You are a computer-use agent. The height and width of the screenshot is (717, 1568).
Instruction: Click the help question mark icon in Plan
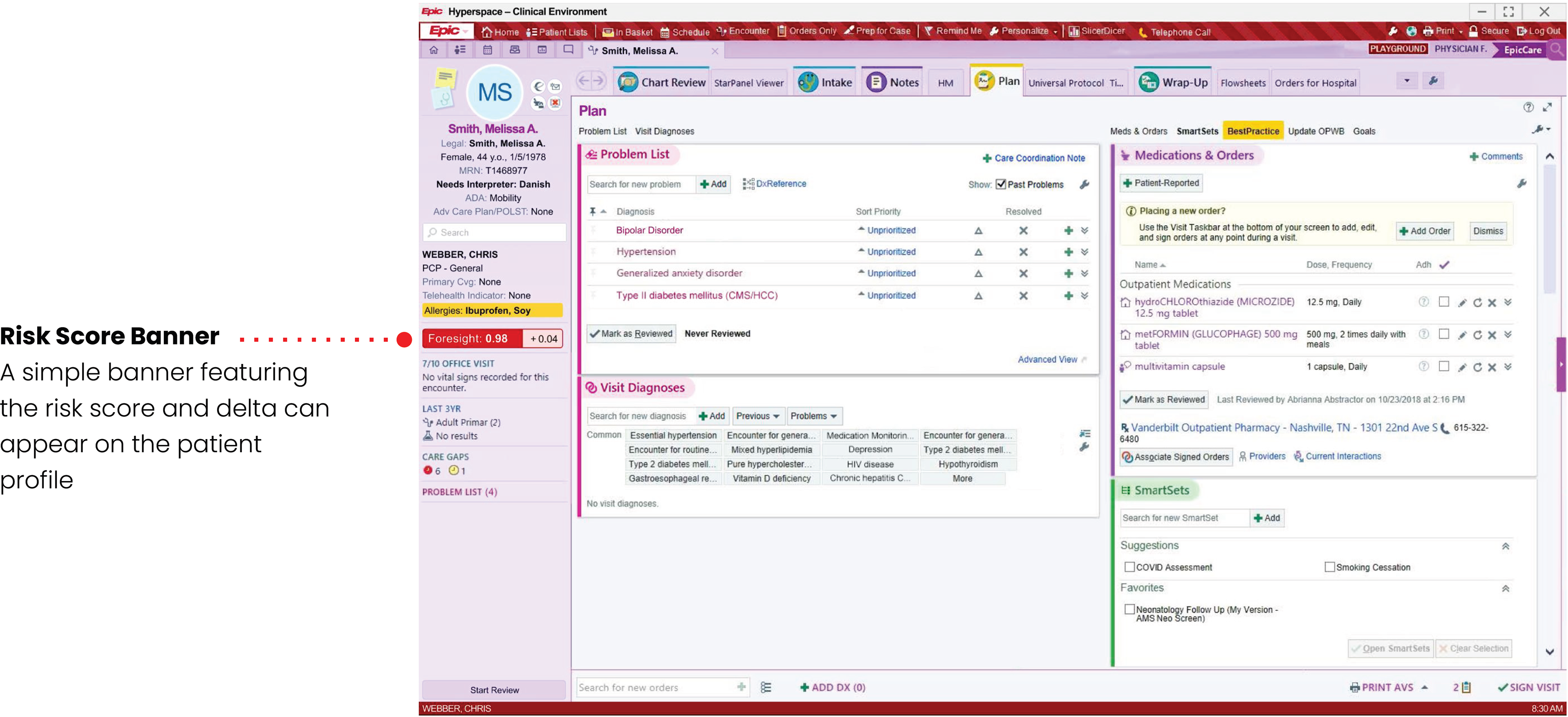click(x=1528, y=107)
